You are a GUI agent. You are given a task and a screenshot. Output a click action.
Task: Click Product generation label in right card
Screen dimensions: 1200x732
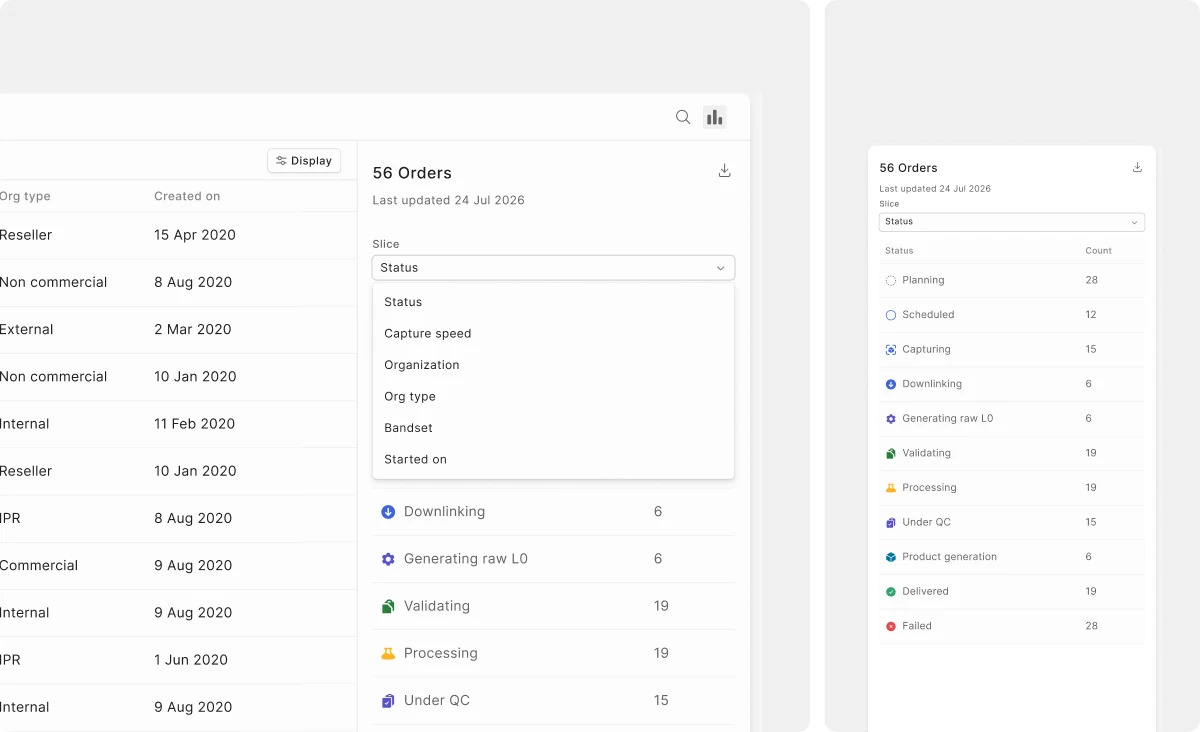(949, 557)
